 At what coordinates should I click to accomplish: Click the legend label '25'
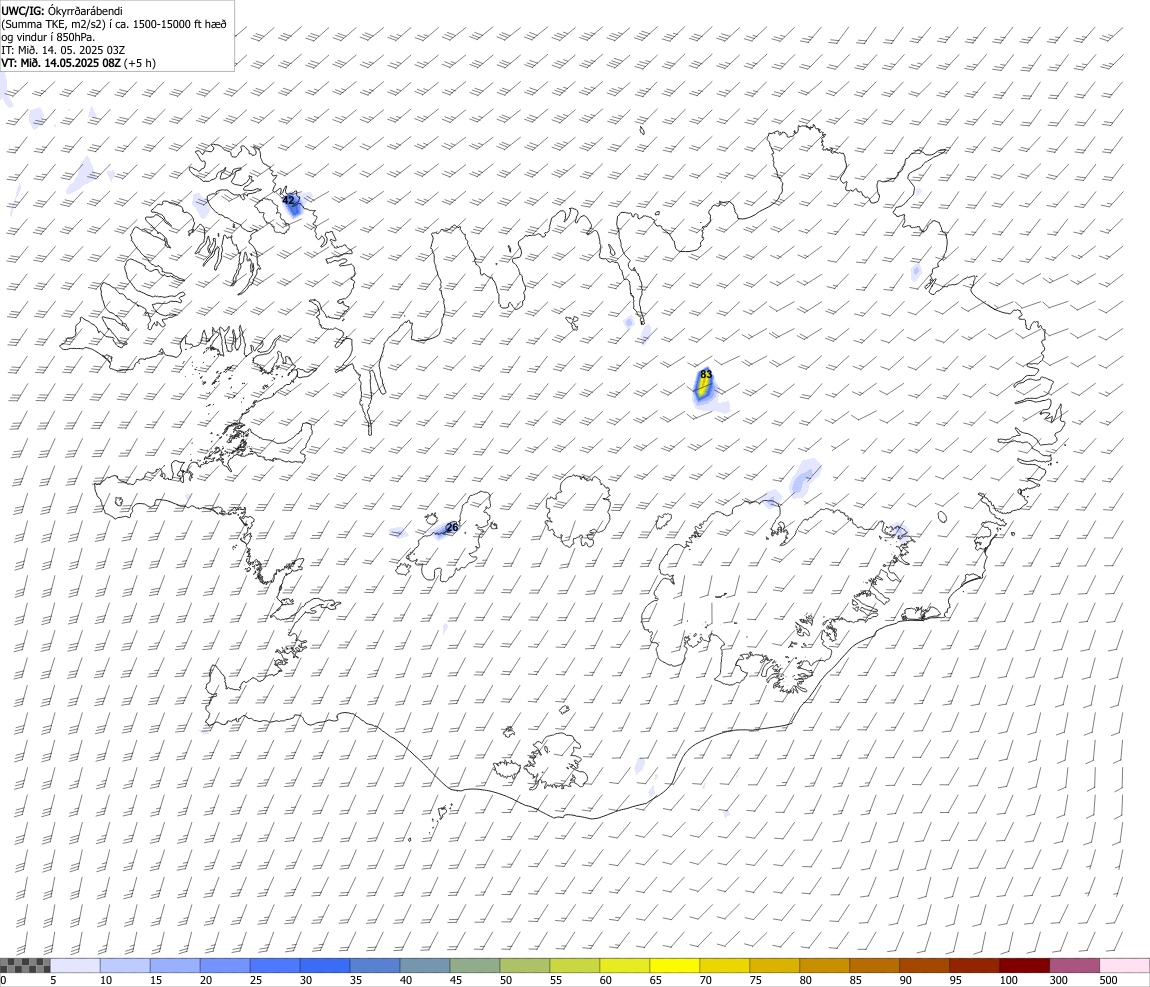pyautogui.click(x=256, y=980)
